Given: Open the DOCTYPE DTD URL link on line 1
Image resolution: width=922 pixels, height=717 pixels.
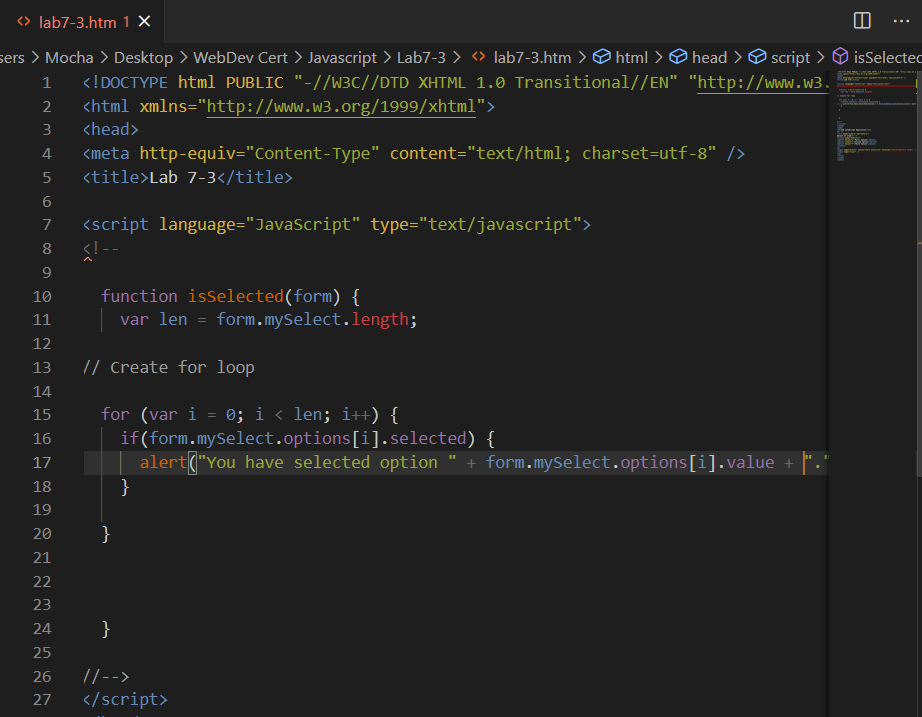Looking at the screenshot, I should (x=763, y=82).
